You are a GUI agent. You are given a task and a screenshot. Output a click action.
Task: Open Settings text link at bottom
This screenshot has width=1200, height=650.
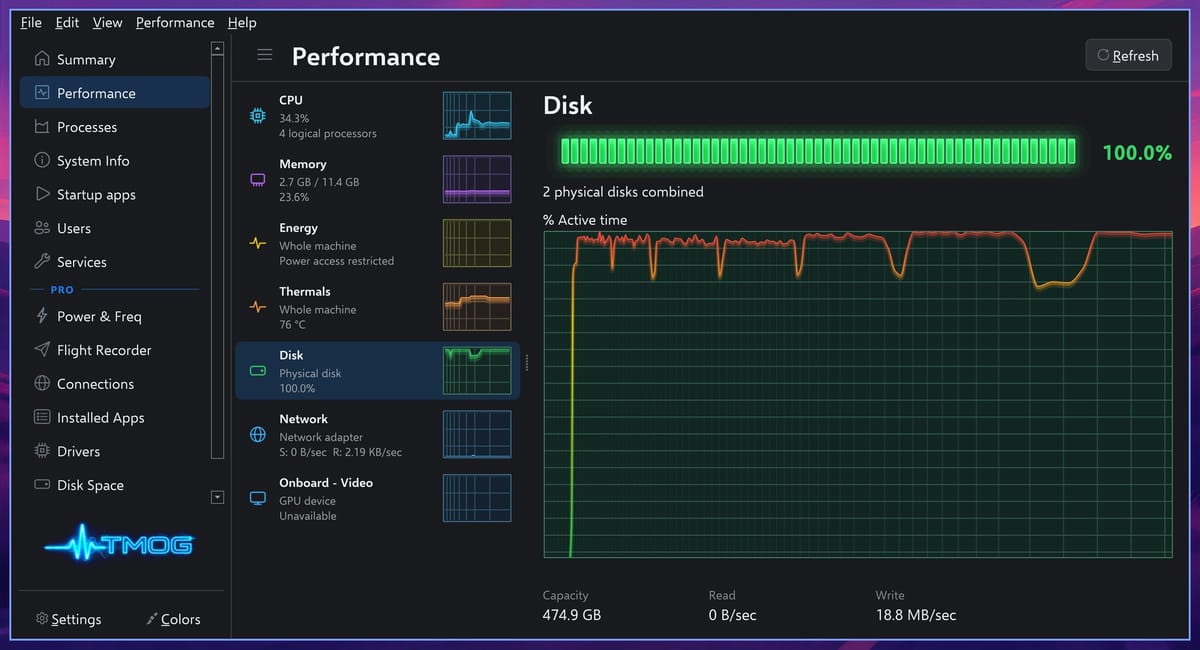click(76, 619)
